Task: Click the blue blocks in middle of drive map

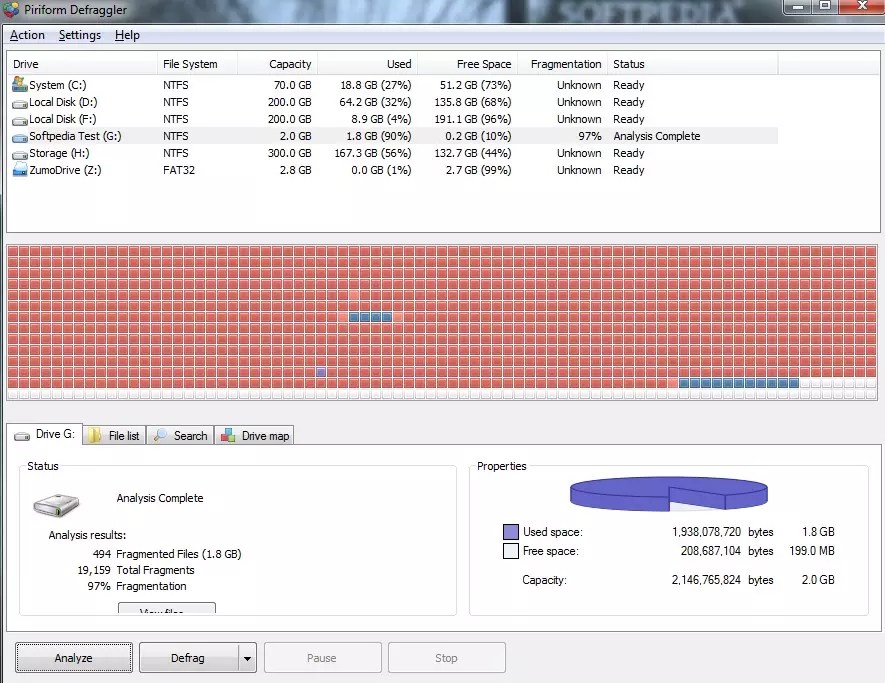Action: [370, 317]
